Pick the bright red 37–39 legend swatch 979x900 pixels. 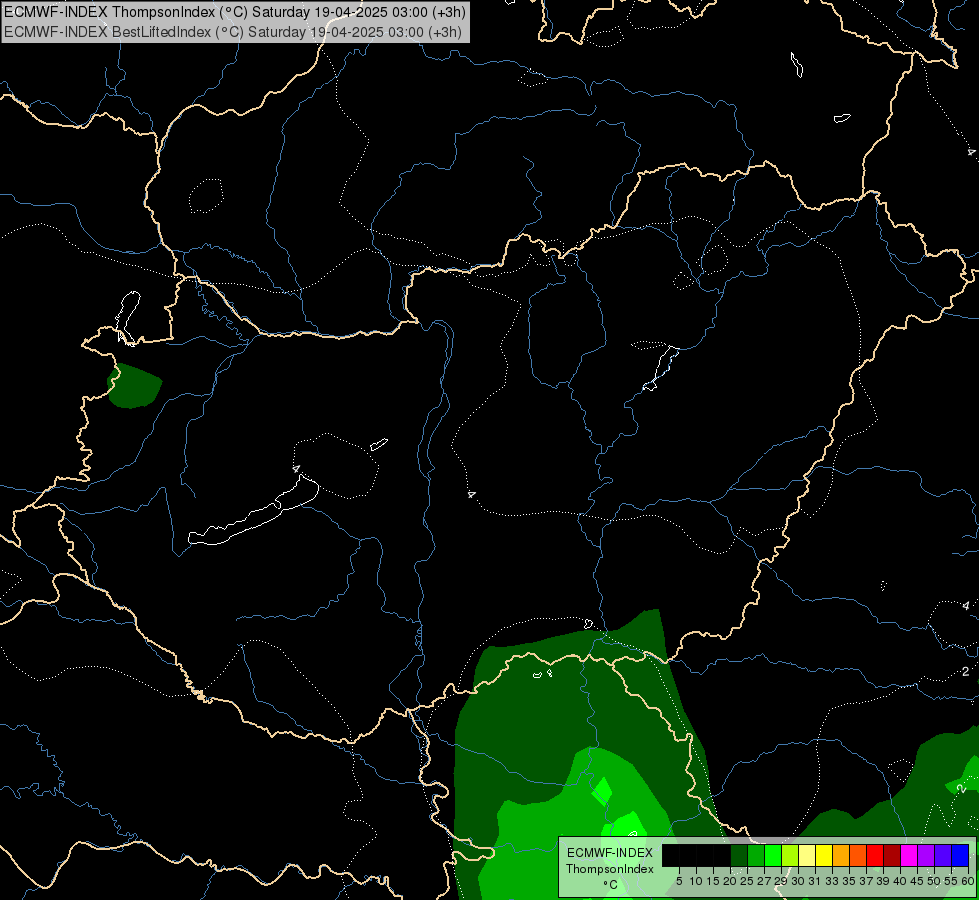pos(875,856)
